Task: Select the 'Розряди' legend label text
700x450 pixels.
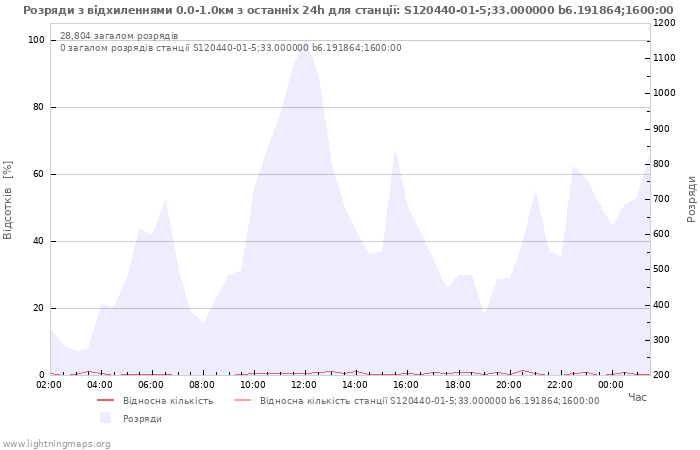Action: [x=142, y=419]
